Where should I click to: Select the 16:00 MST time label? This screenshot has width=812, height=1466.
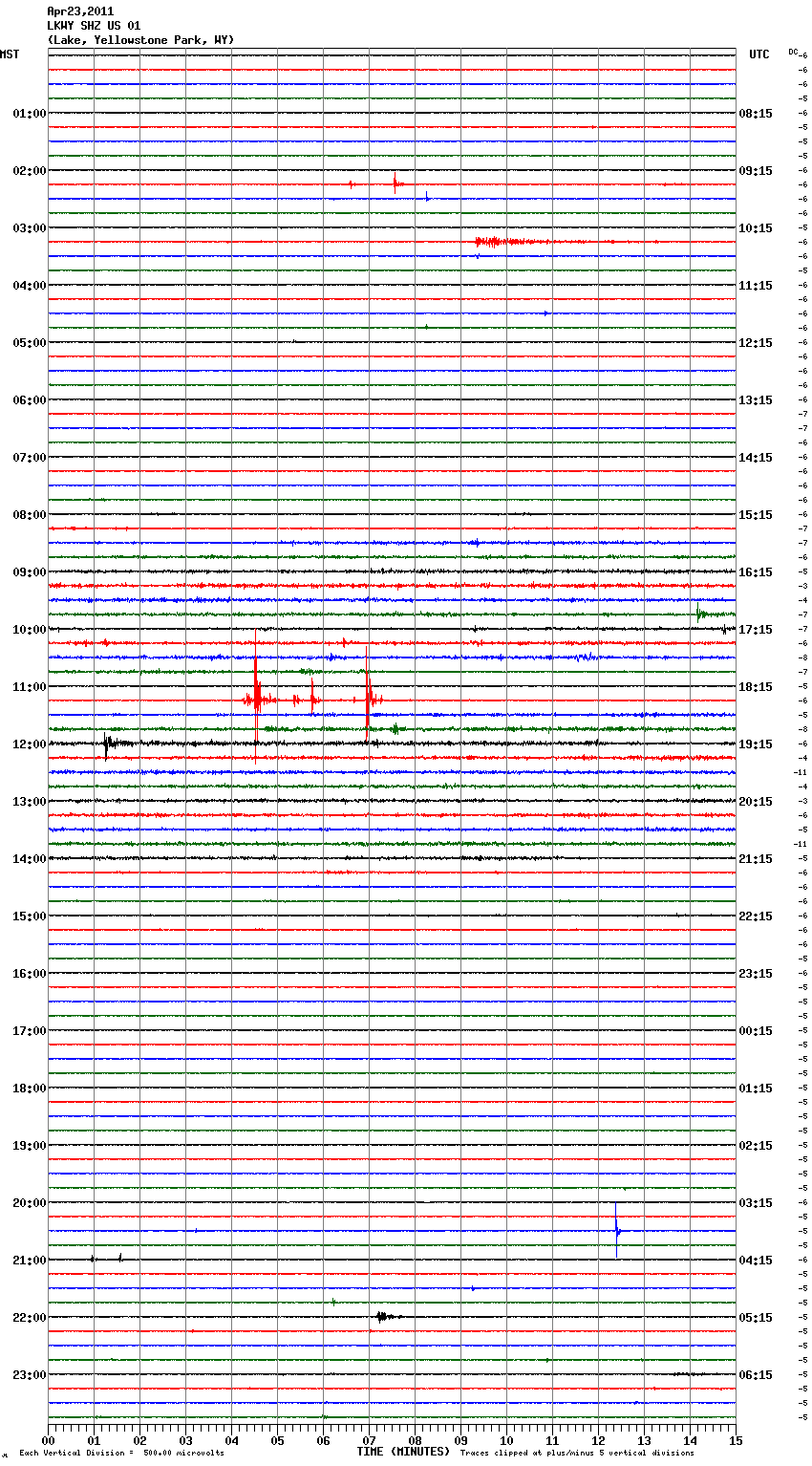[x=29, y=973]
